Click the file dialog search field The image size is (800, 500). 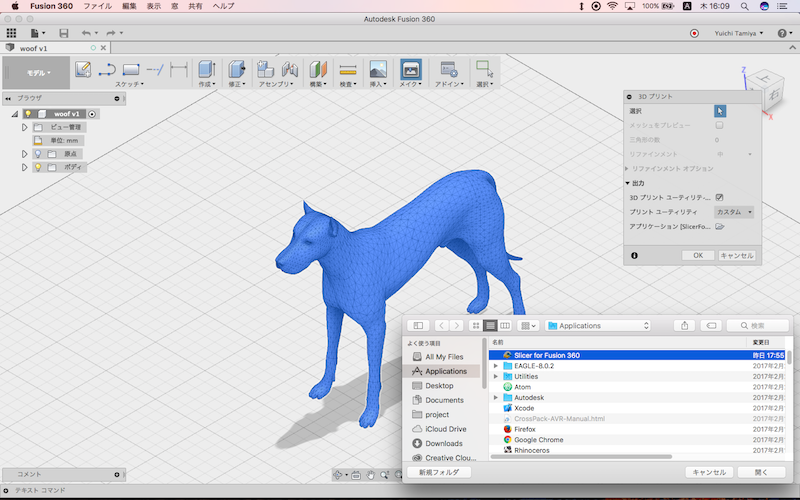758,326
